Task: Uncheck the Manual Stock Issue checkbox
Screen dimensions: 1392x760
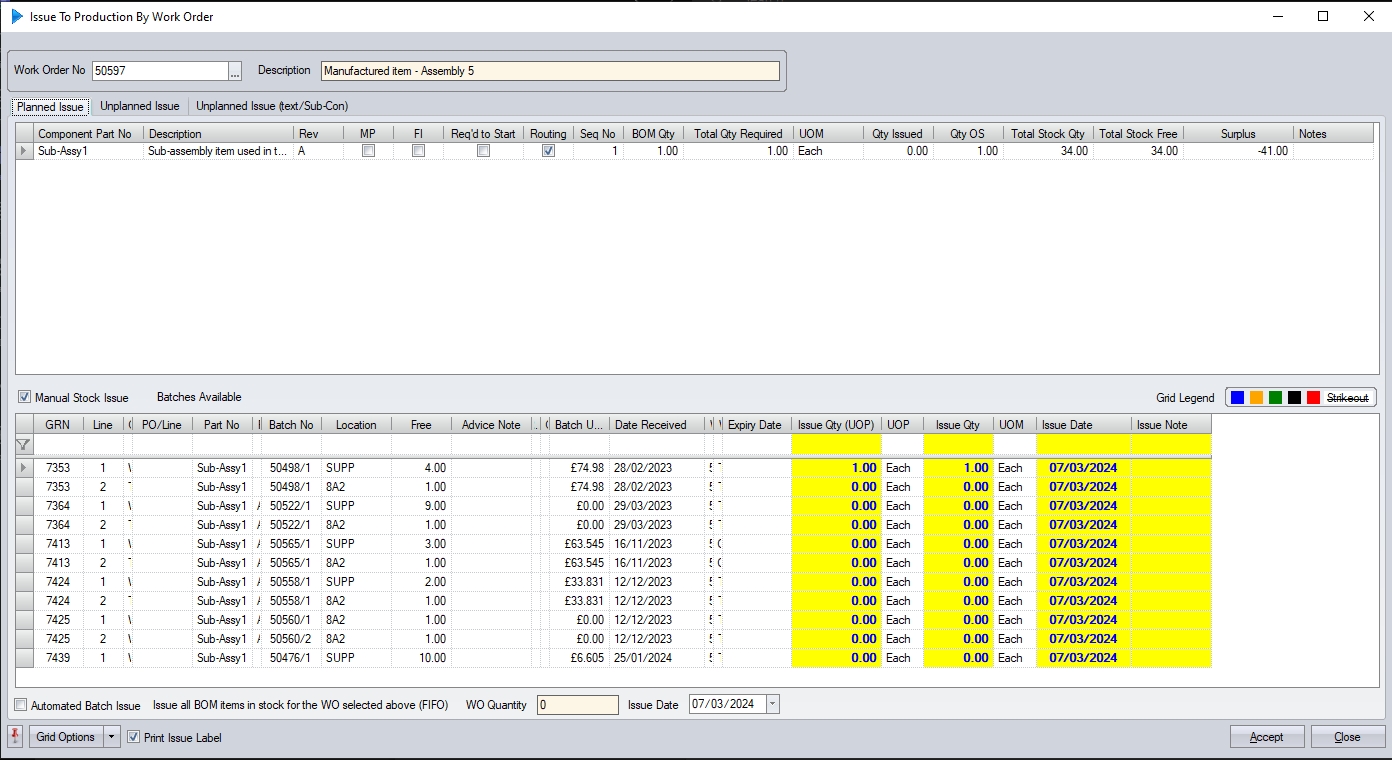Action: tap(25, 397)
